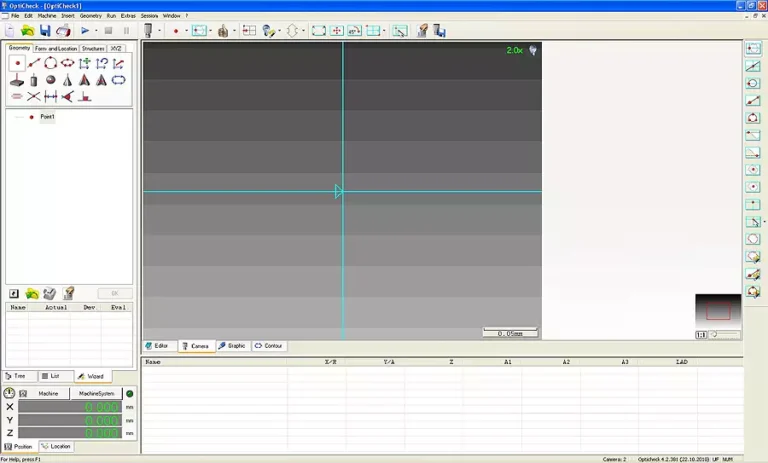768x463 pixels.
Task: Click the Save disk icon
Action: tap(45, 31)
